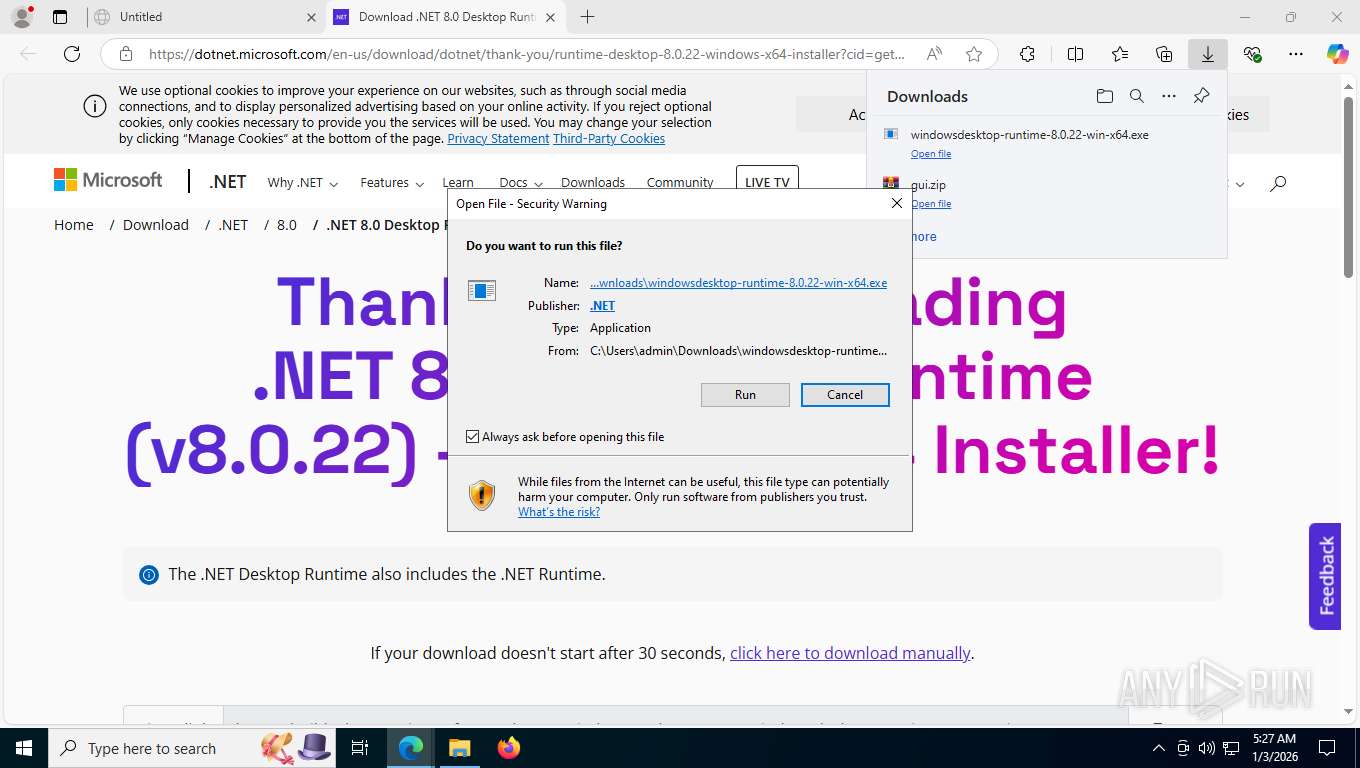Screen dimensions: 1360x768
Task: Click the taskbar search box
Action: point(190,748)
